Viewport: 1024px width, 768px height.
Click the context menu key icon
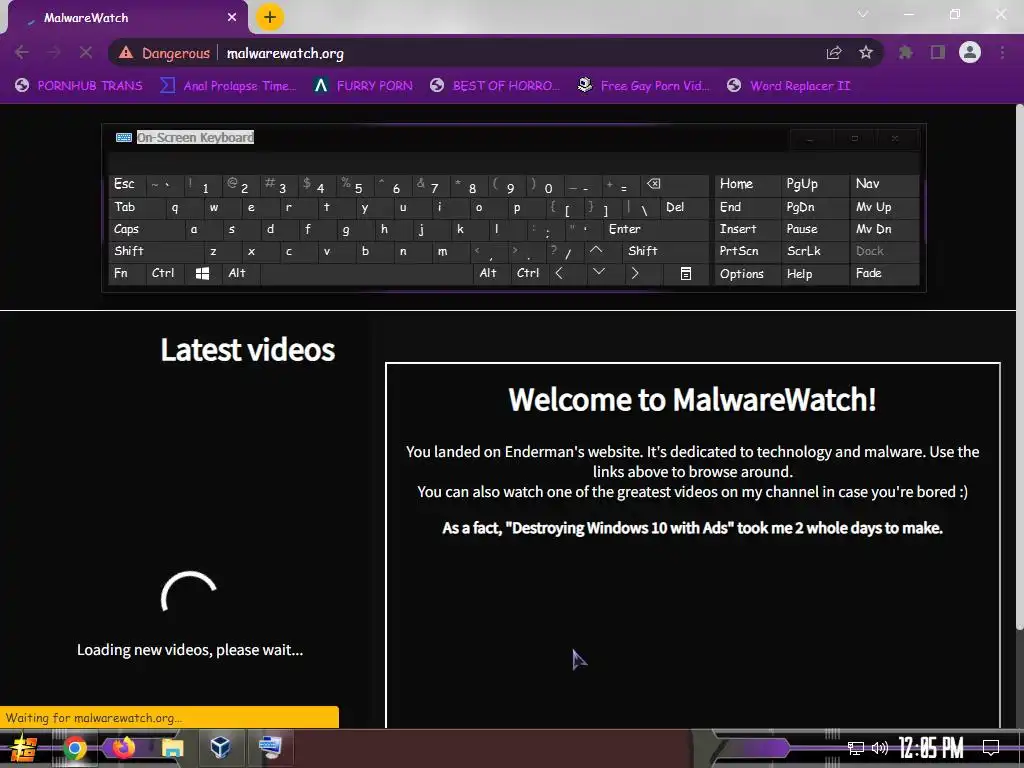point(685,273)
